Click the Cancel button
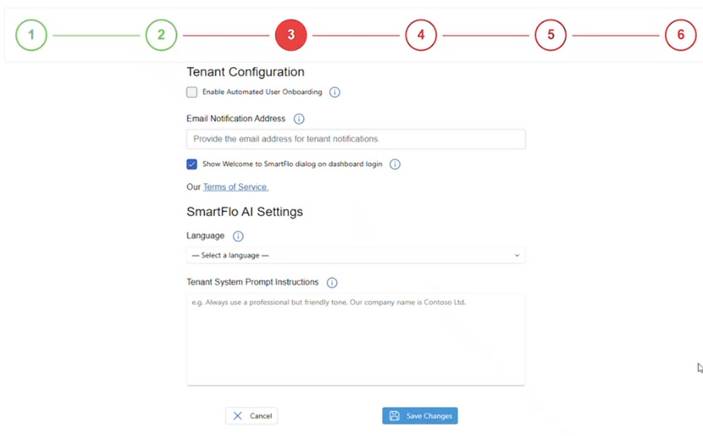The width and height of the screenshot is (703, 436). [x=252, y=416]
